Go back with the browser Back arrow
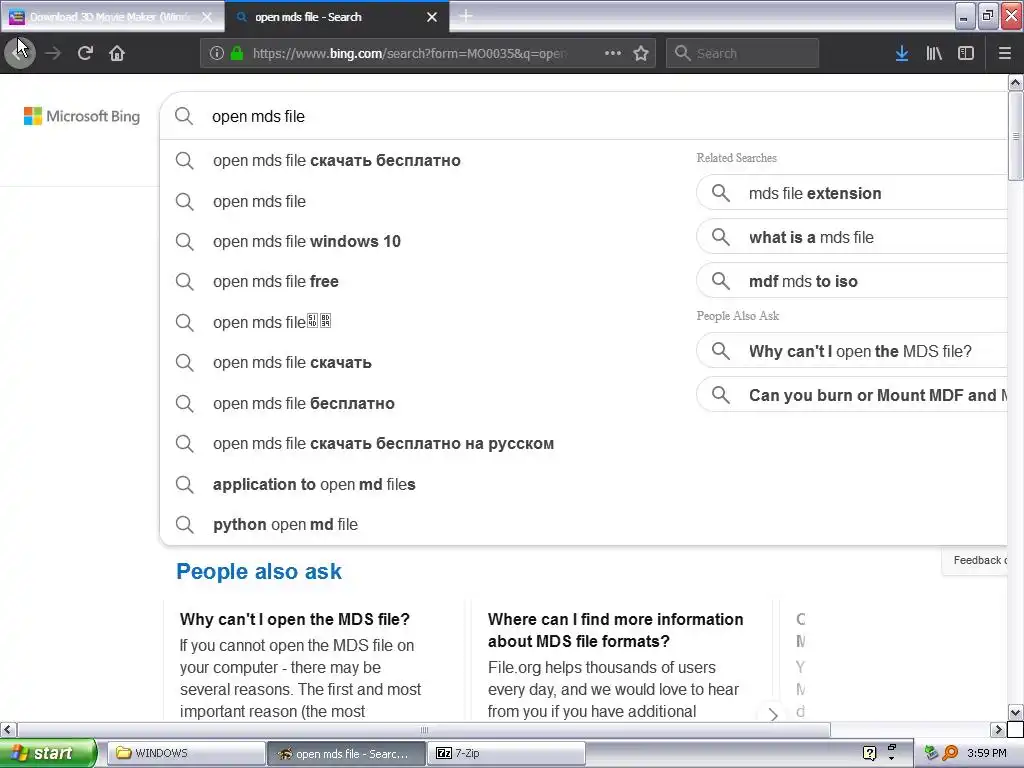This screenshot has width=1024, height=768. [20, 53]
